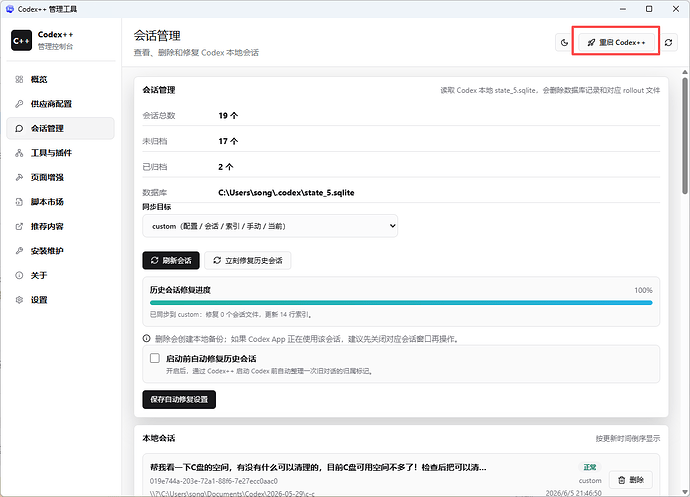Open the 关于 page
Viewport: 690px width, 497px height.
(60, 276)
